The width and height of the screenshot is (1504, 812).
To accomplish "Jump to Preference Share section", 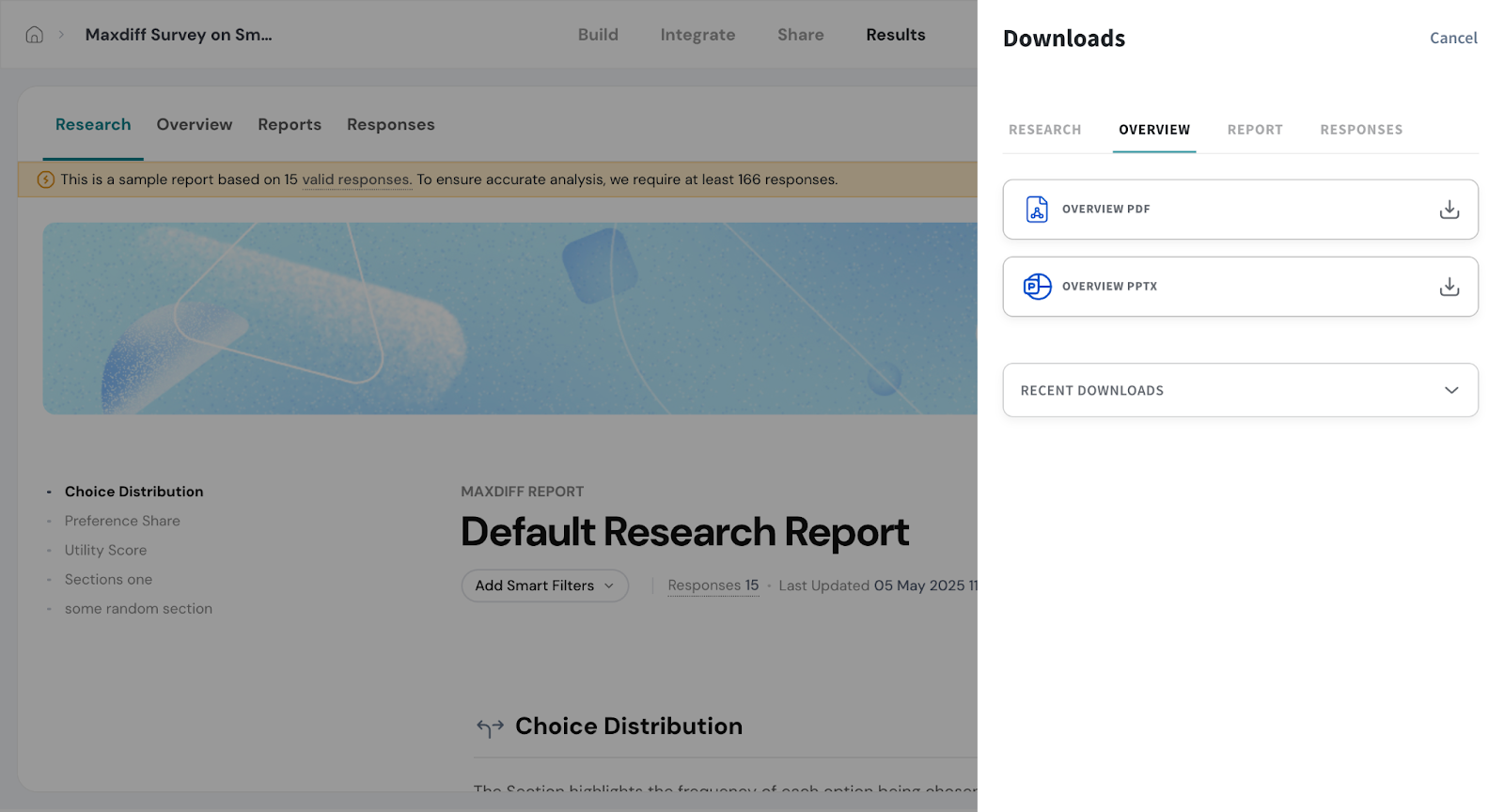I will [x=122, y=521].
